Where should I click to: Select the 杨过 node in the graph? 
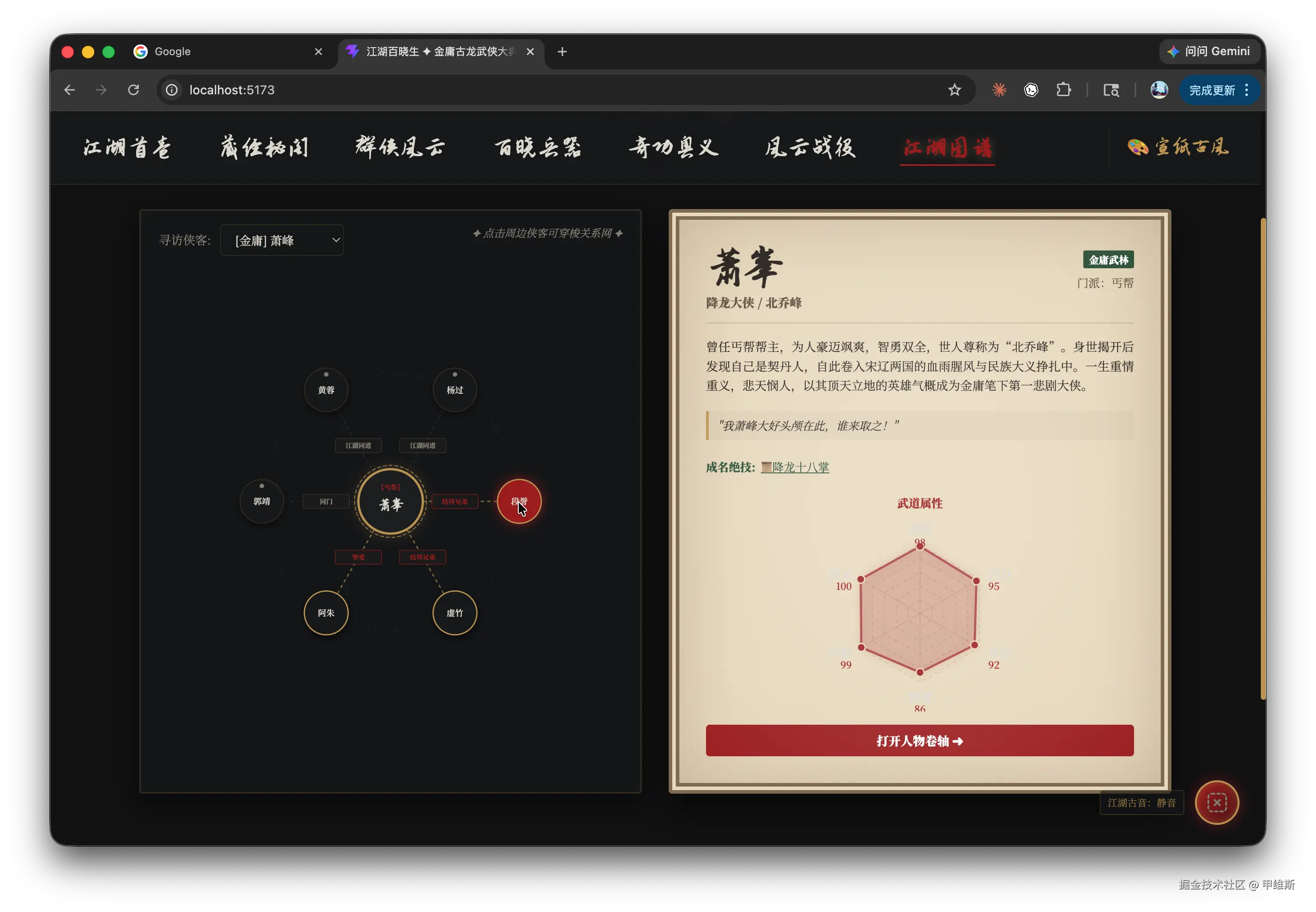(455, 390)
